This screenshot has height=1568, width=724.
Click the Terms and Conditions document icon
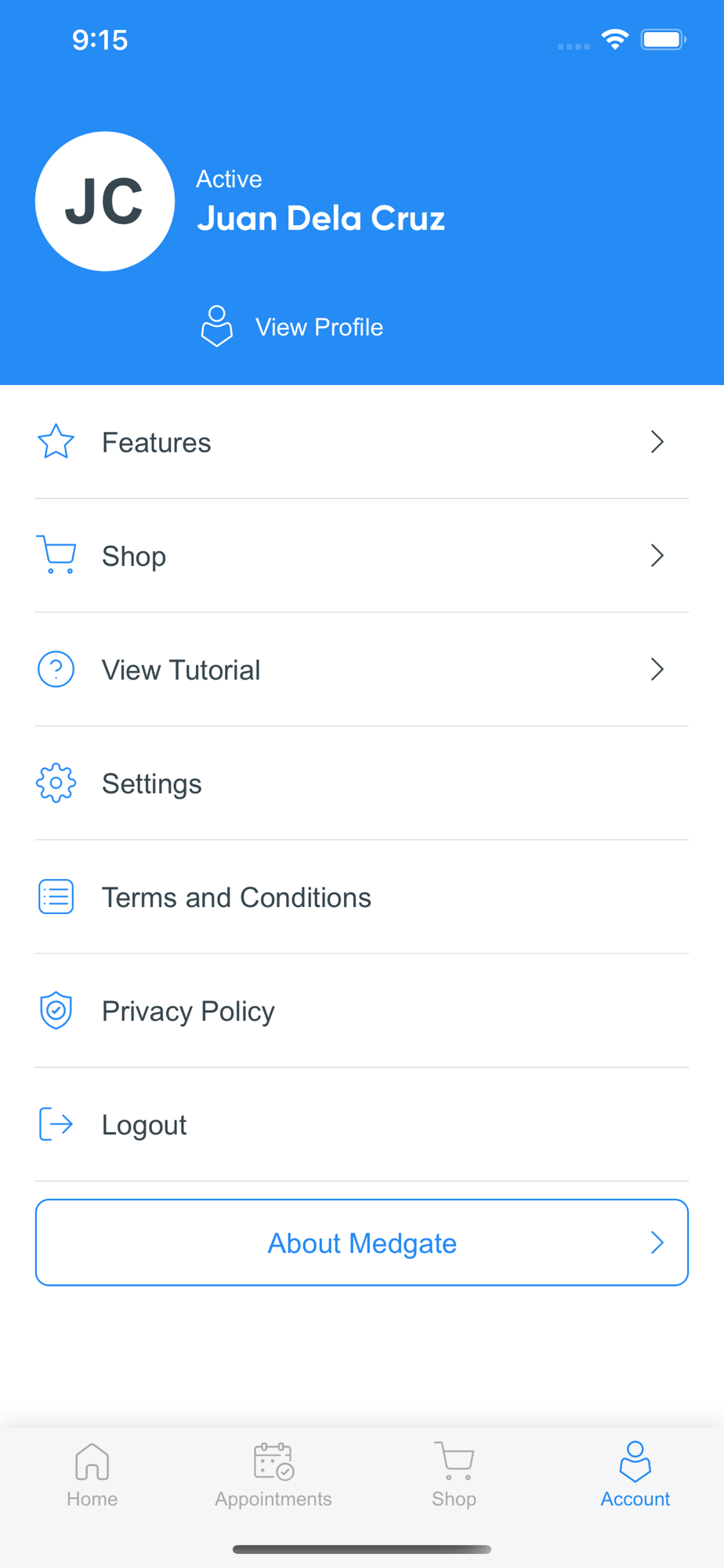tap(56, 897)
